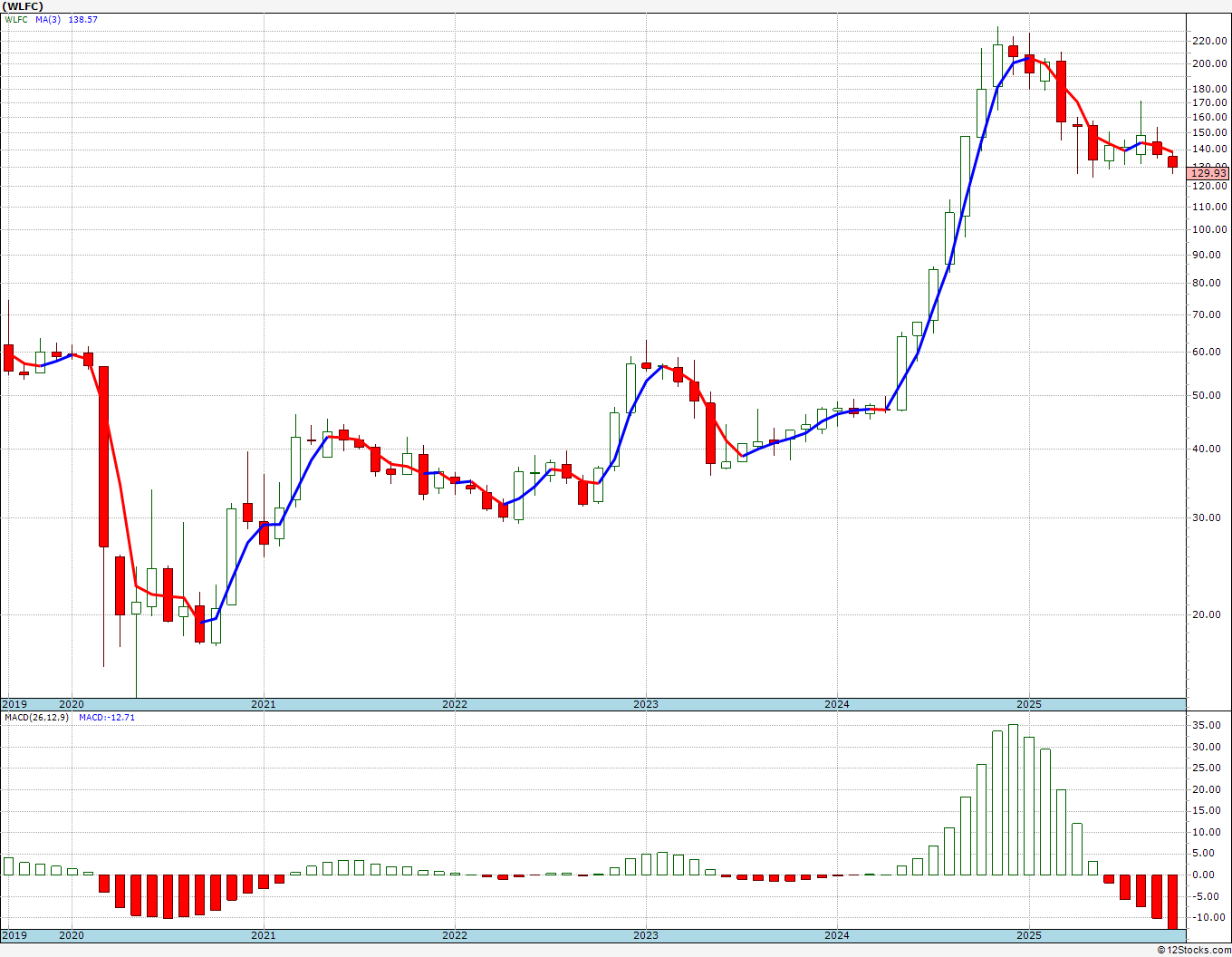Click the tallest green MACD histogram bar
The image size is (1232, 957).
pos(1013,799)
